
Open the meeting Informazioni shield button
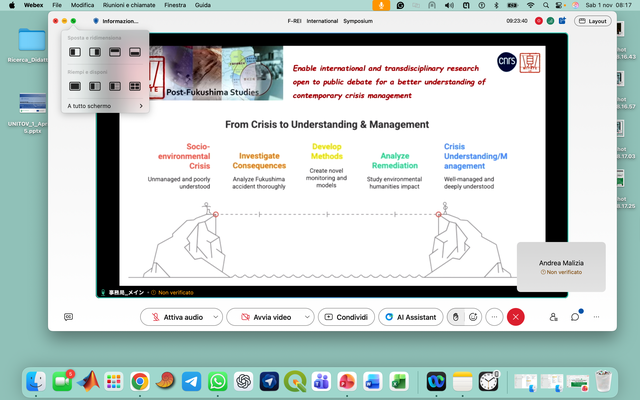[116, 21]
